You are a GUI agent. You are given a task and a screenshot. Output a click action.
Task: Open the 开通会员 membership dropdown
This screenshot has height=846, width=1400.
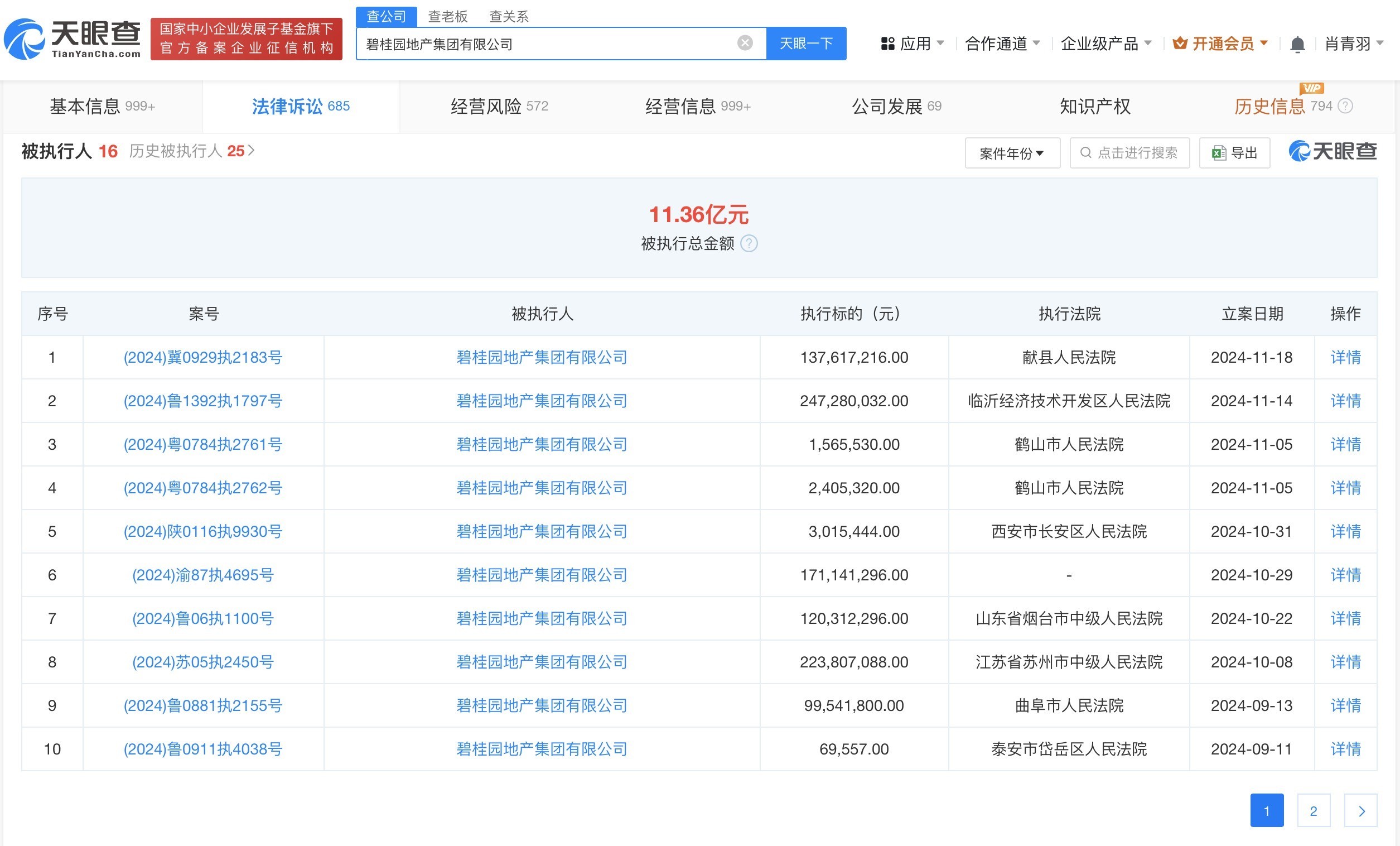click(x=1220, y=43)
